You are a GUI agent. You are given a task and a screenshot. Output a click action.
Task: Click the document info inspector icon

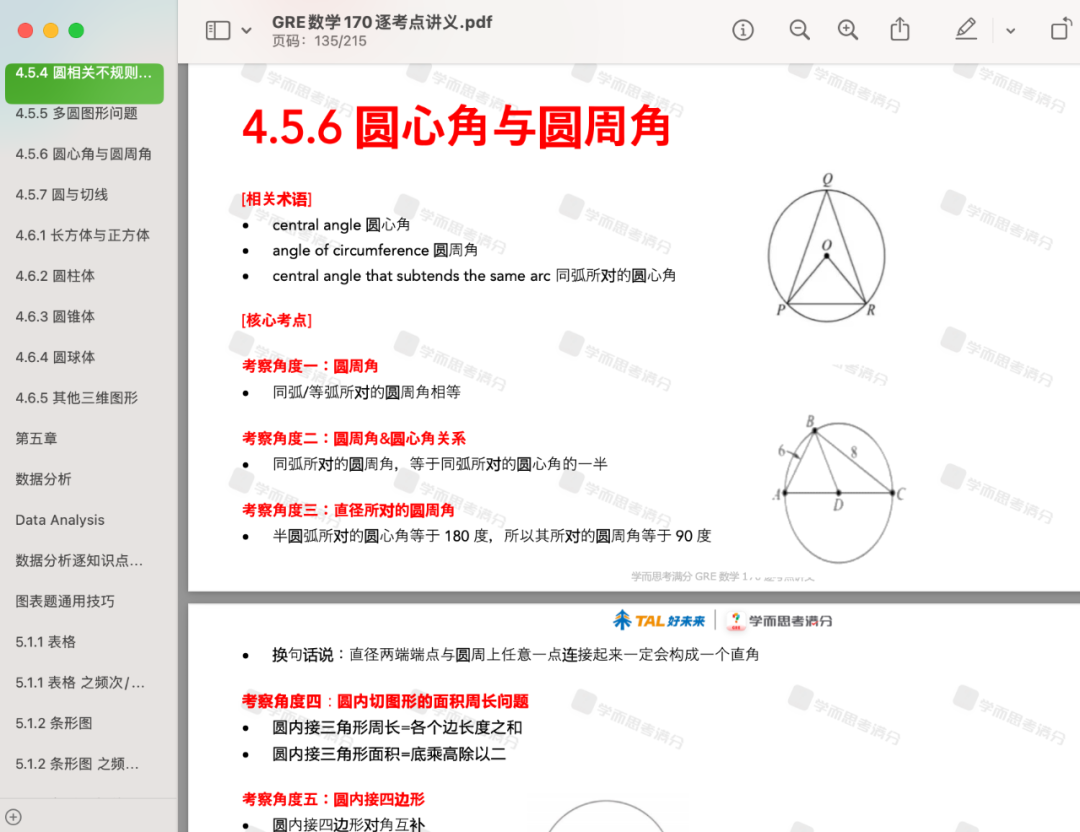point(743,30)
